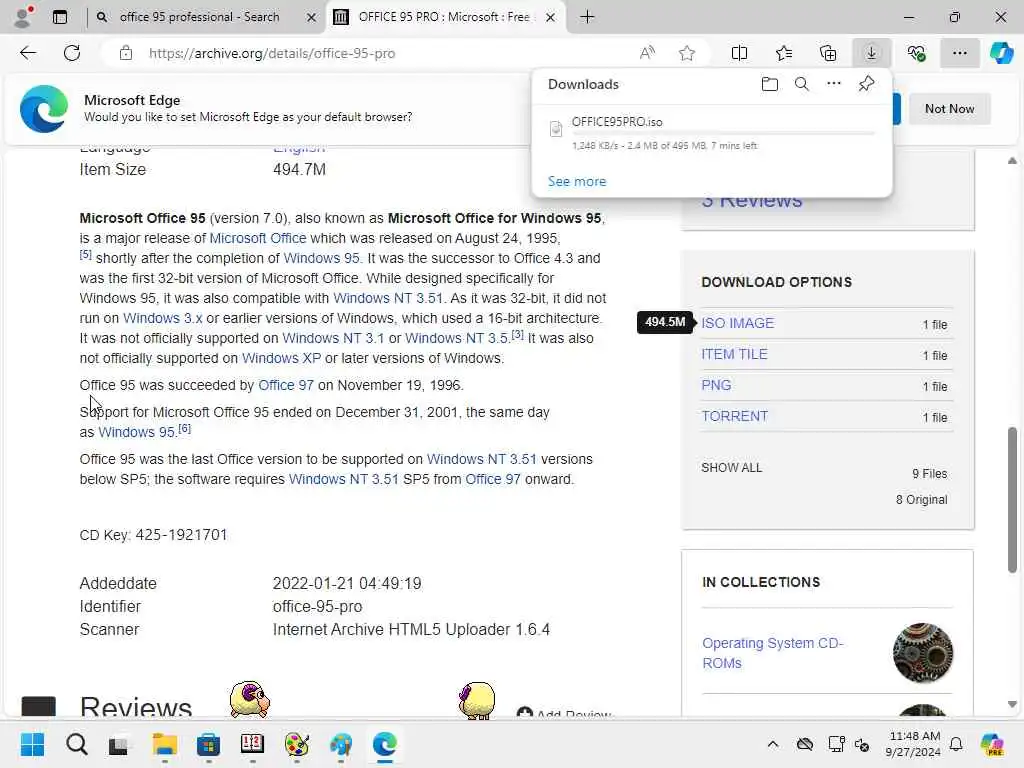Follow the Windows XP link
This screenshot has width=1024, height=768.
coord(281,359)
